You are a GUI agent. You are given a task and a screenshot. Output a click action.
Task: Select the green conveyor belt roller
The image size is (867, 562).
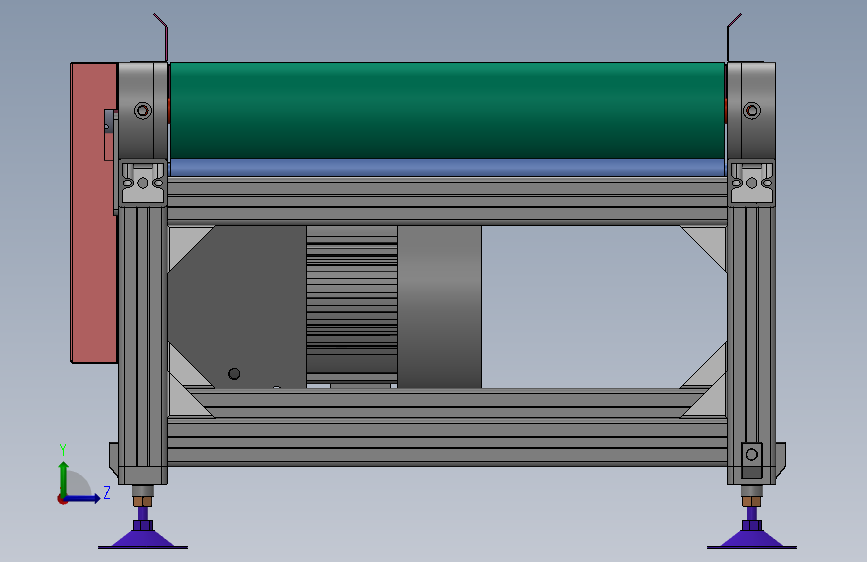pyautogui.click(x=447, y=111)
